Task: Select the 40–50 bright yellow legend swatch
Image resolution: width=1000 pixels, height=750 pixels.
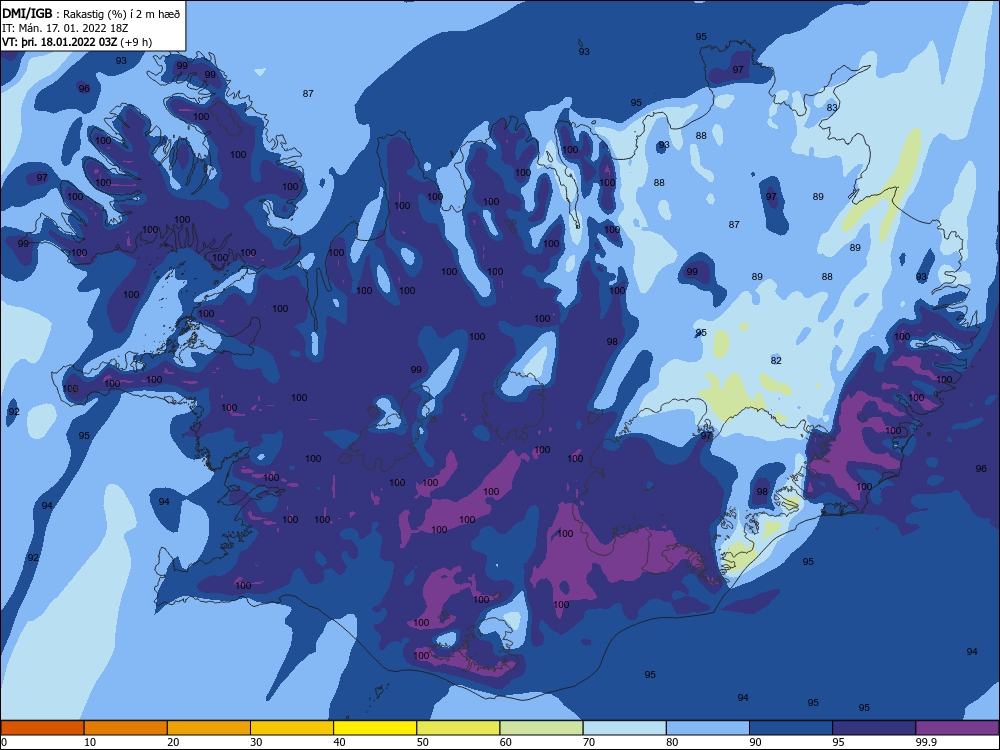Action: (x=375, y=728)
